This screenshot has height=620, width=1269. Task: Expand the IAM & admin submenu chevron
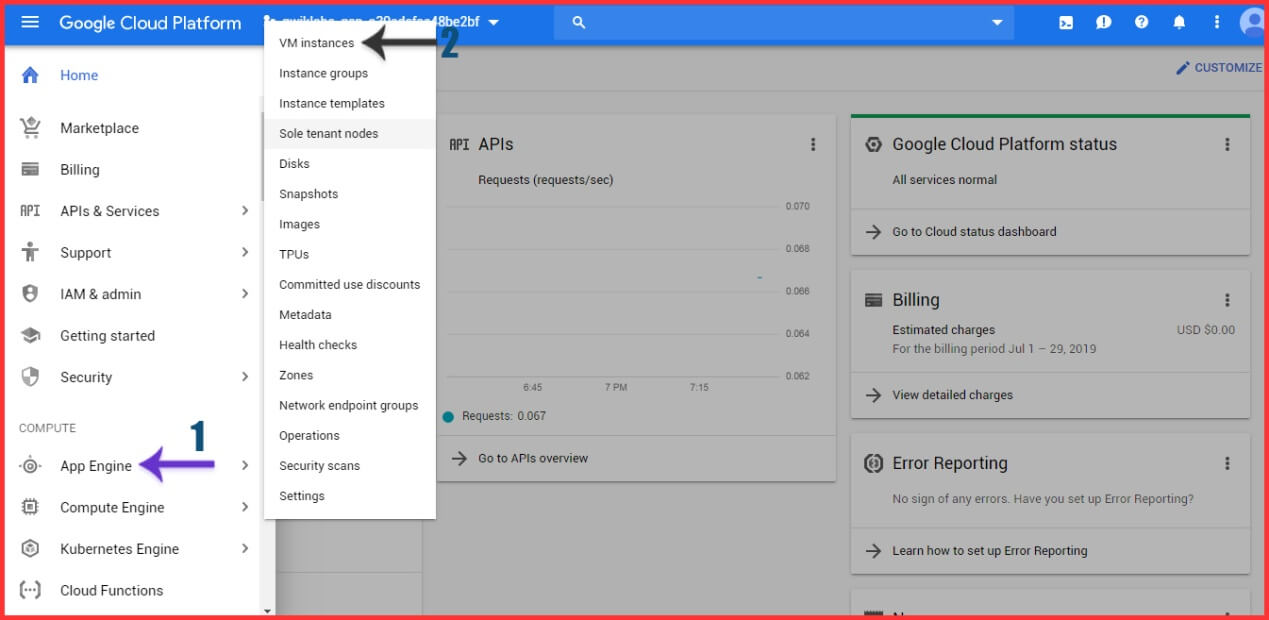pos(245,294)
